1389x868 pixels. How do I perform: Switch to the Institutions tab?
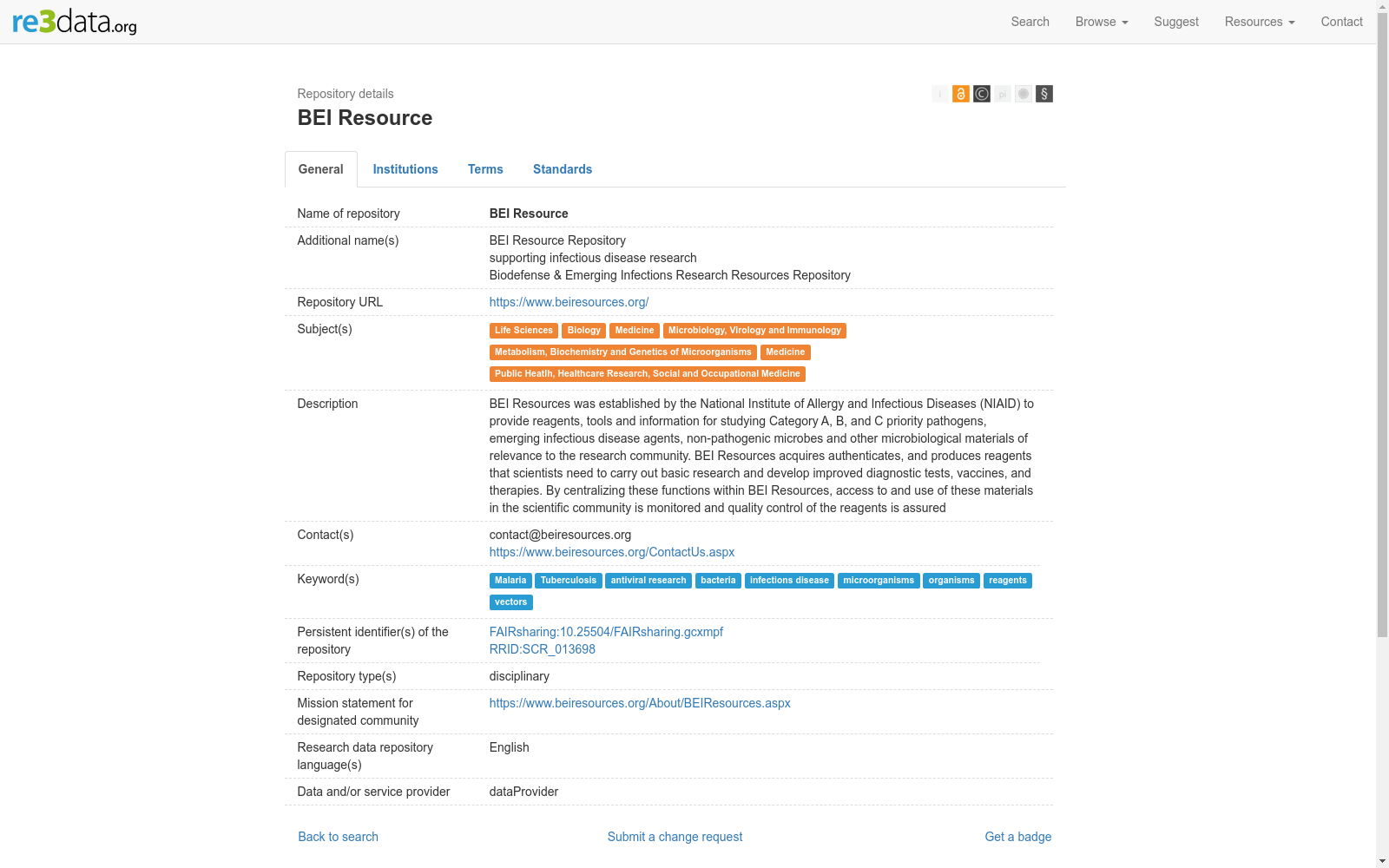[405, 169]
